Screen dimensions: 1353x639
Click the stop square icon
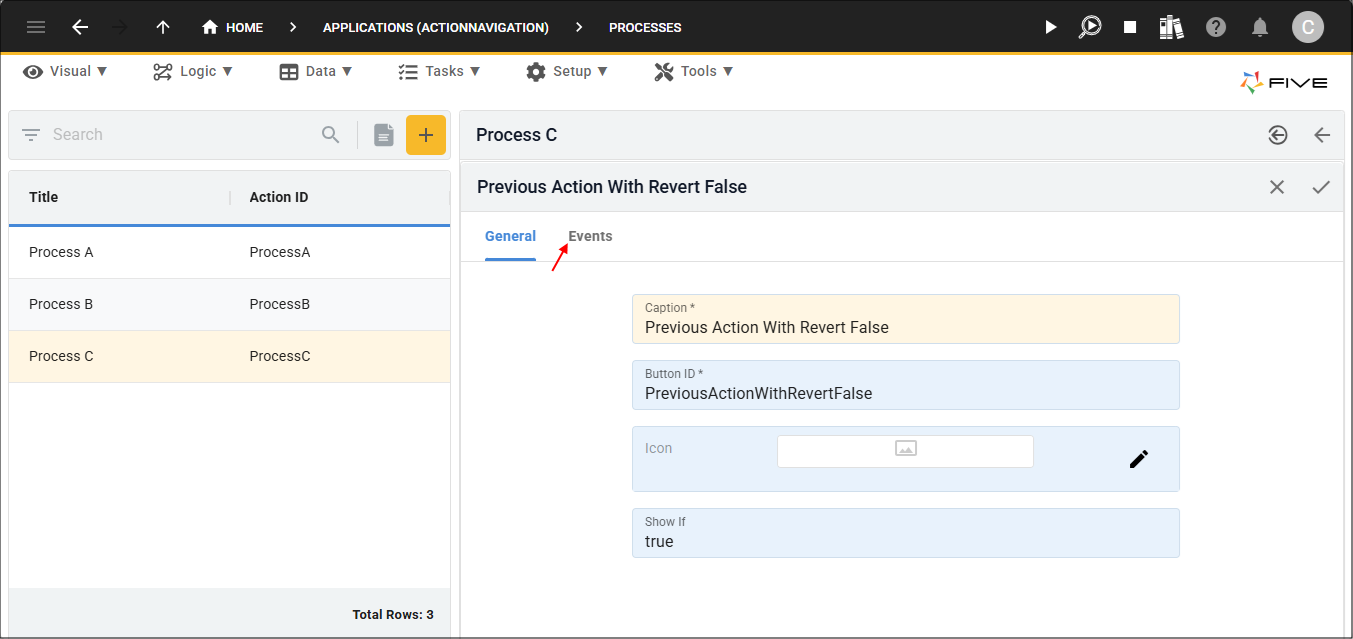(1130, 27)
